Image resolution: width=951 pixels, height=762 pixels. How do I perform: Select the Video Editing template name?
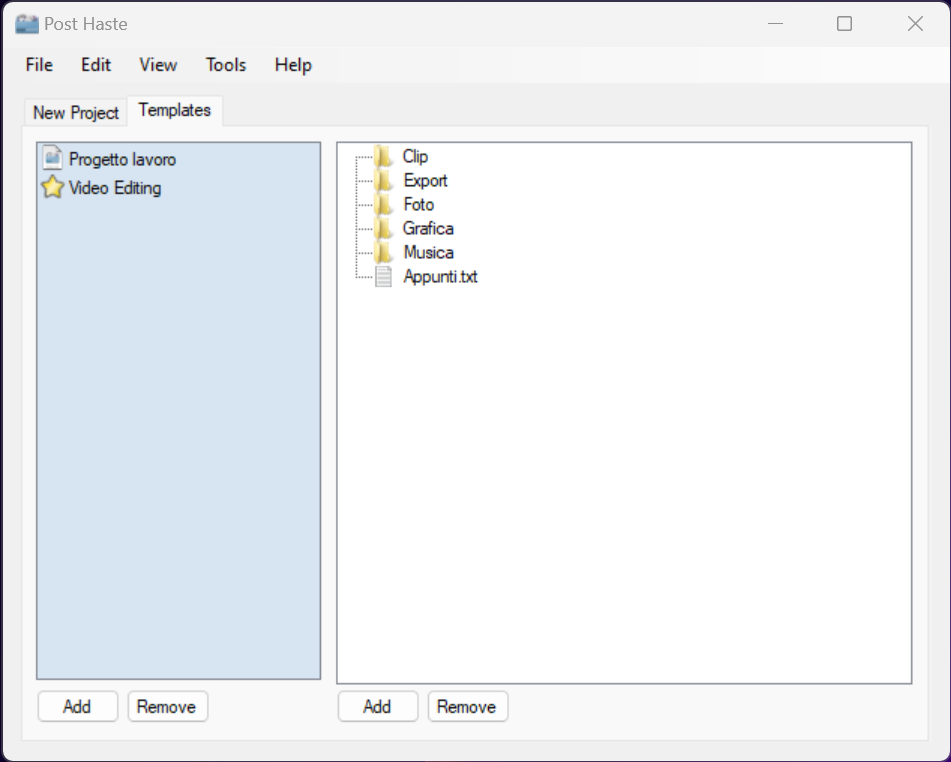(115, 188)
